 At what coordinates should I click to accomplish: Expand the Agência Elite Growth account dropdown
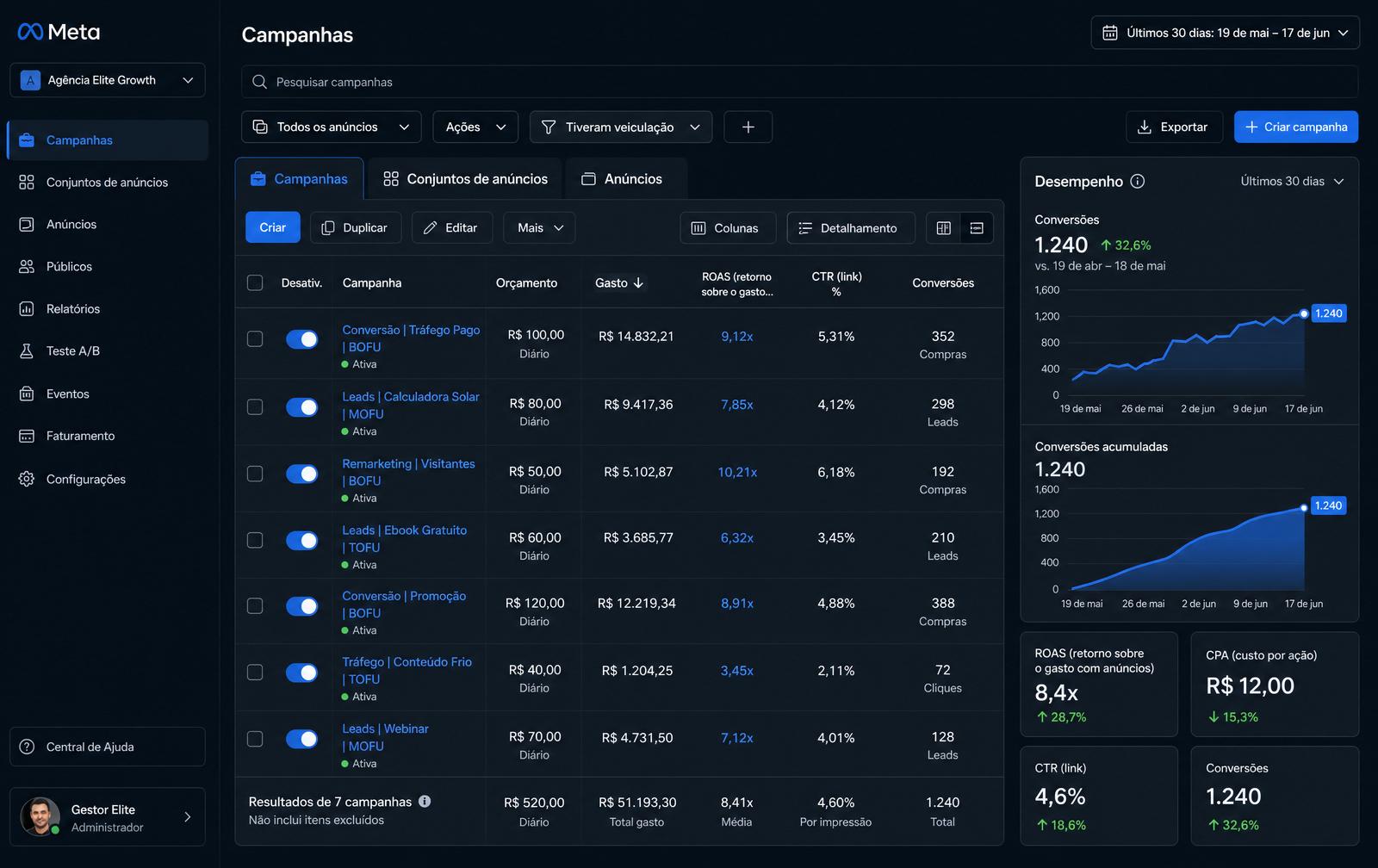(x=108, y=80)
